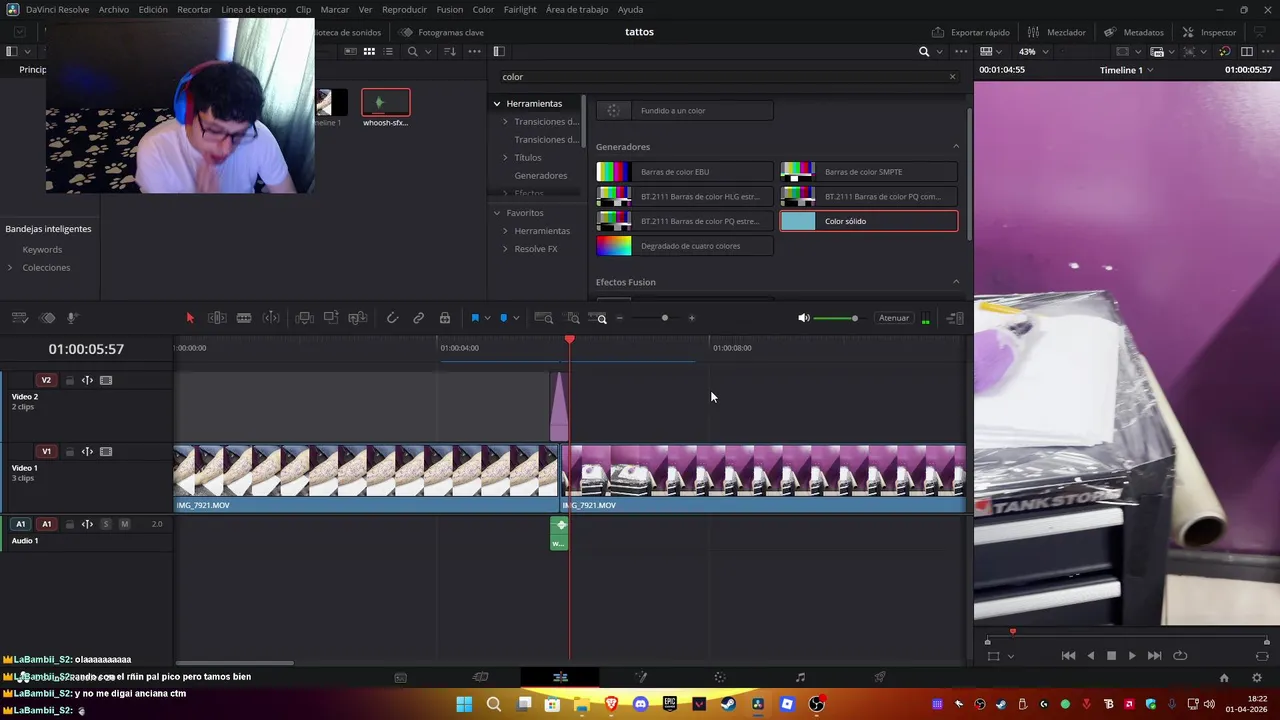Image resolution: width=1280 pixels, height=720 pixels.
Task: Open the Marcar menu
Action: click(335, 9)
